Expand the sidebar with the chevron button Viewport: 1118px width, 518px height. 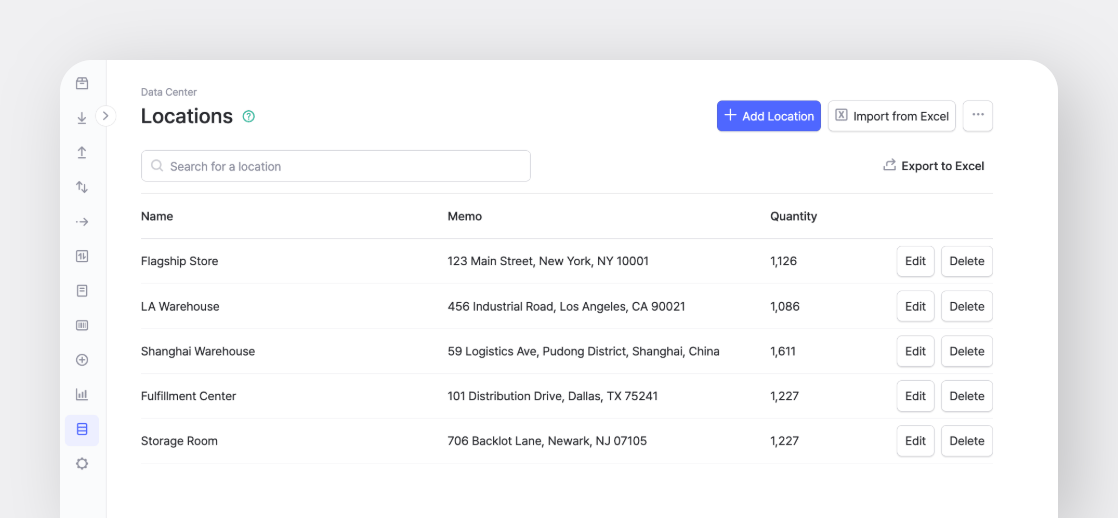point(106,116)
